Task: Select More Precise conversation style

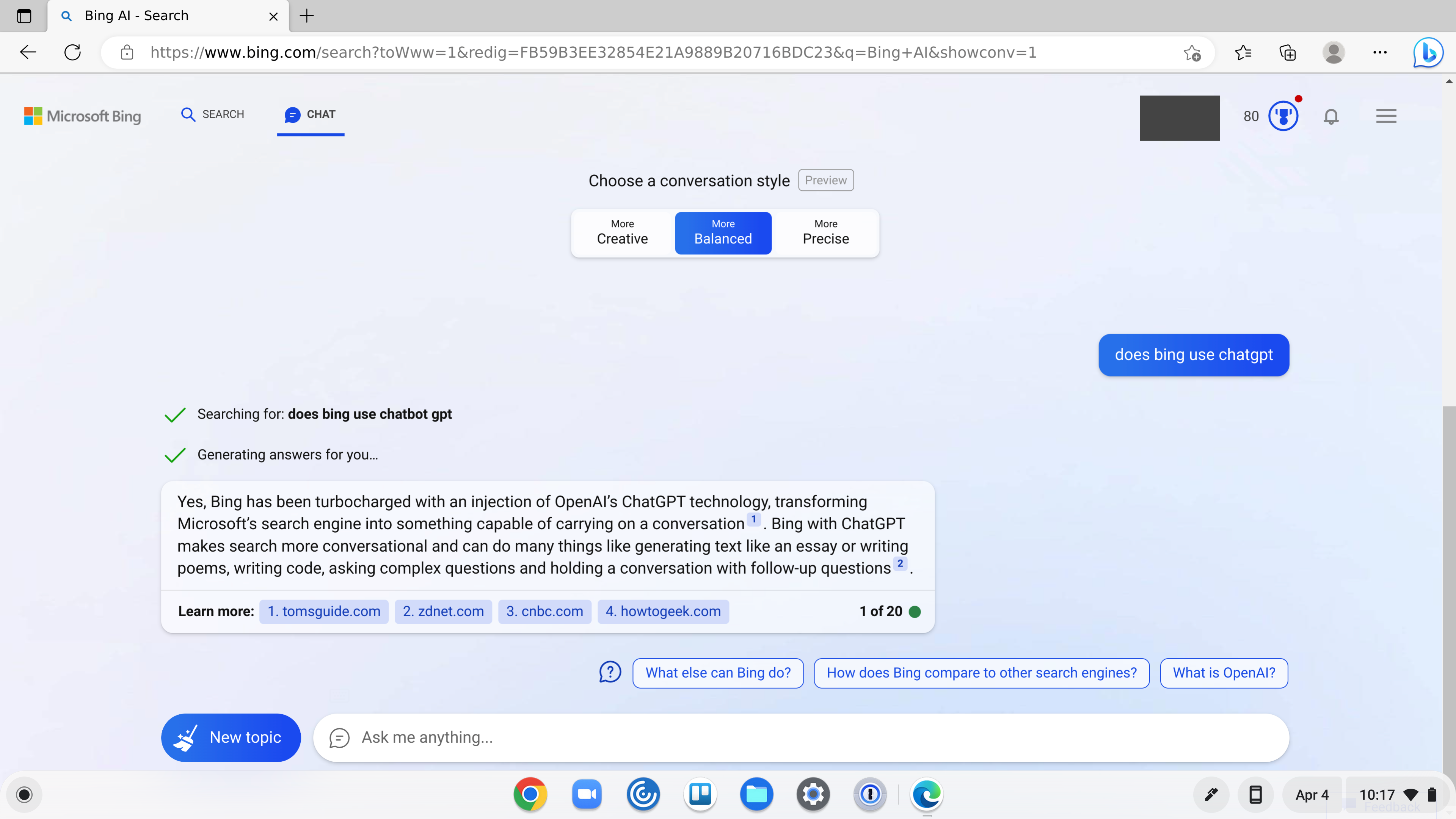Action: coord(826,233)
